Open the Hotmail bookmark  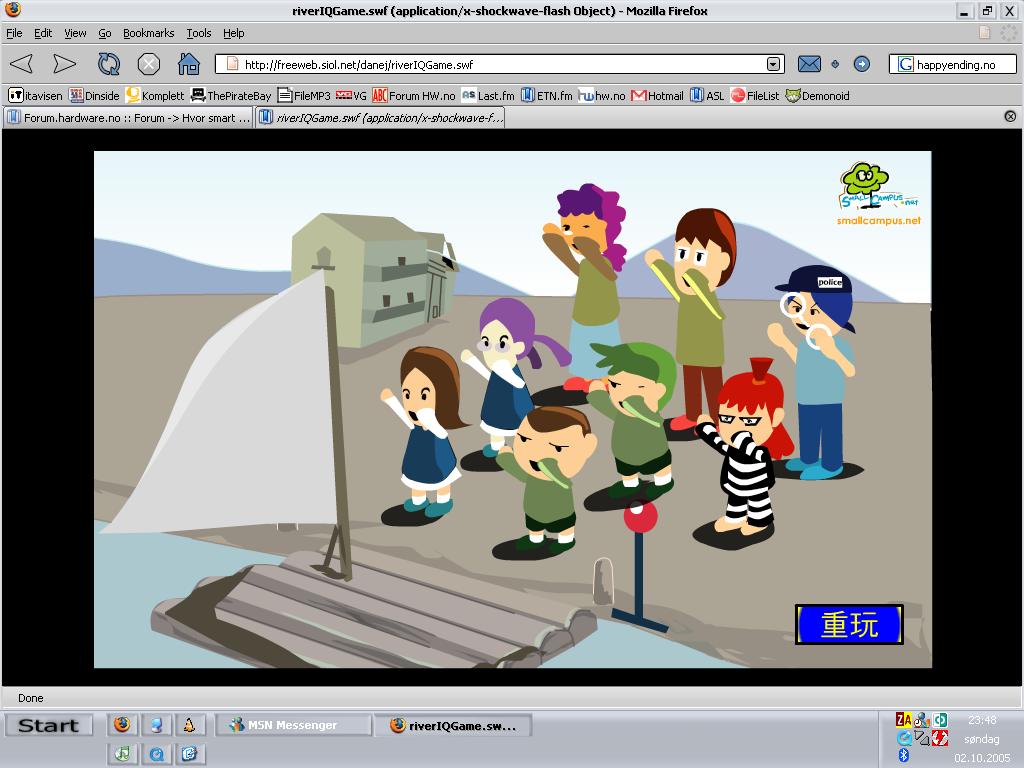tap(658, 95)
